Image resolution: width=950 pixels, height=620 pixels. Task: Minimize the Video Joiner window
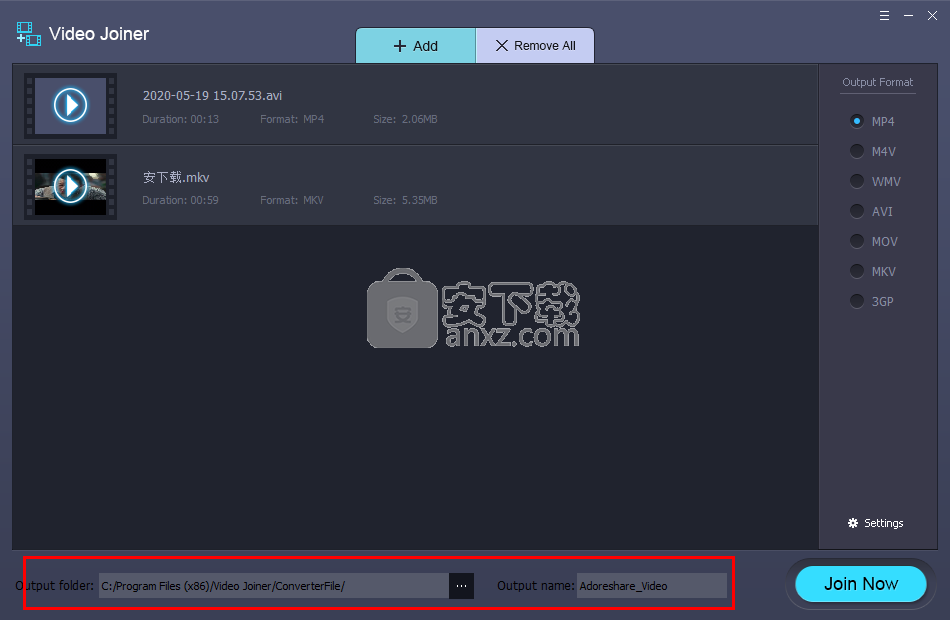(x=908, y=16)
